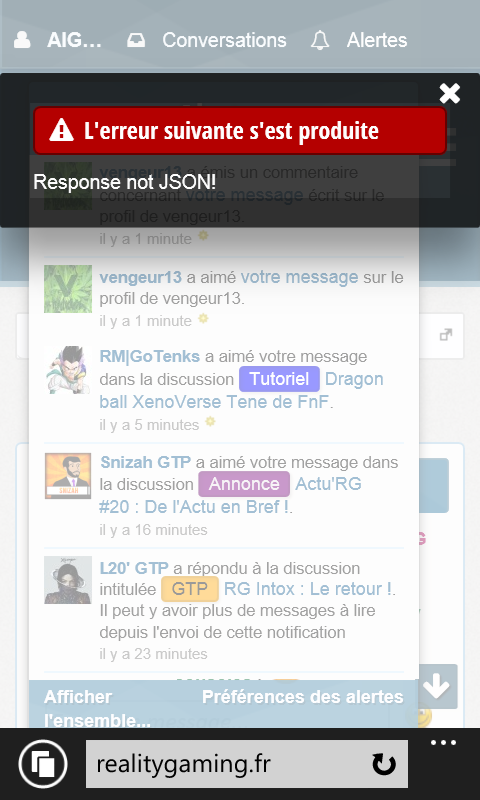Click the warning triangle in error banner
The image size is (480, 800).
62,131
